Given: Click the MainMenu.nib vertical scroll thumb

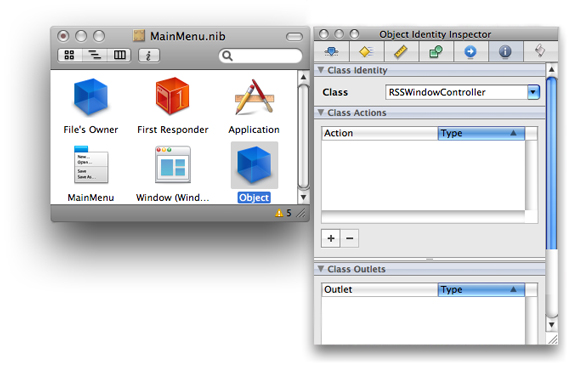Looking at the screenshot, I should [x=303, y=137].
